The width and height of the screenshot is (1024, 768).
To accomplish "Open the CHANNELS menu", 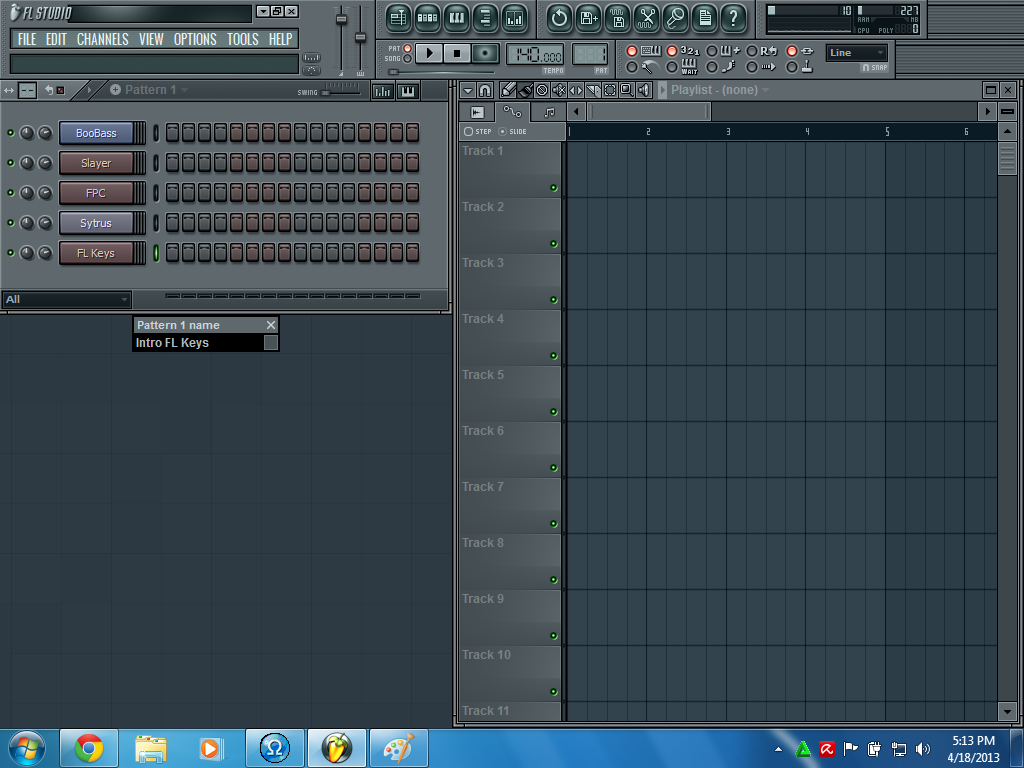I will pyautogui.click(x=103, y=39).
